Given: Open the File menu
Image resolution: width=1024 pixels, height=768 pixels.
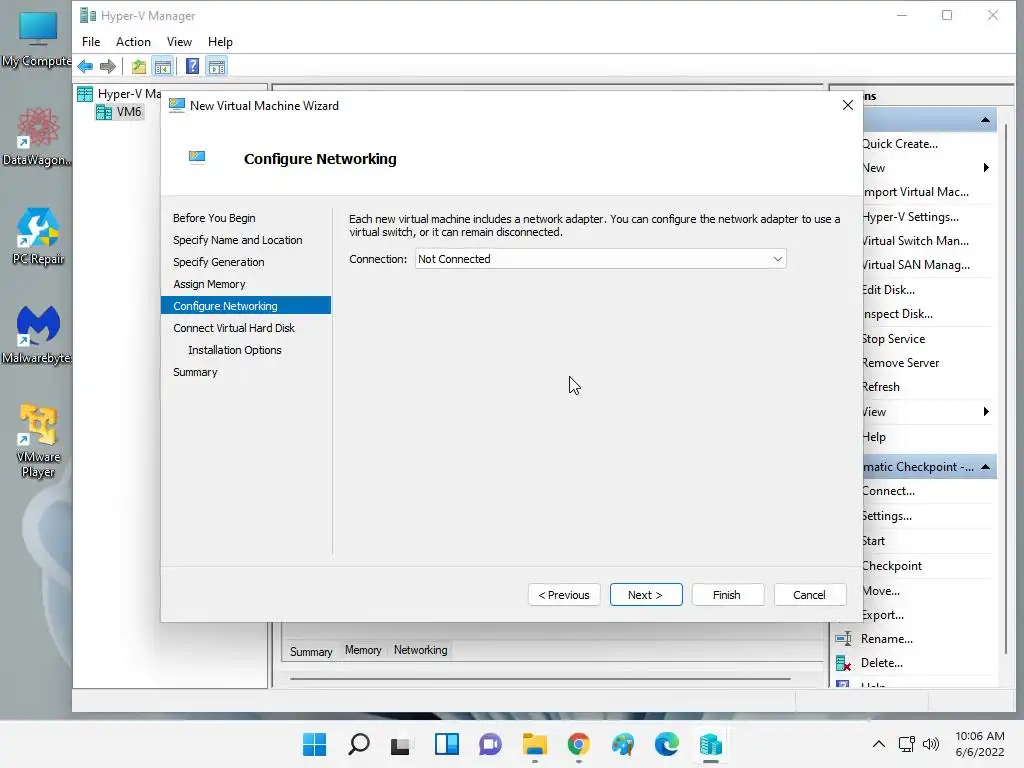Looking at the screenshot, I should (x=91, y=42).
